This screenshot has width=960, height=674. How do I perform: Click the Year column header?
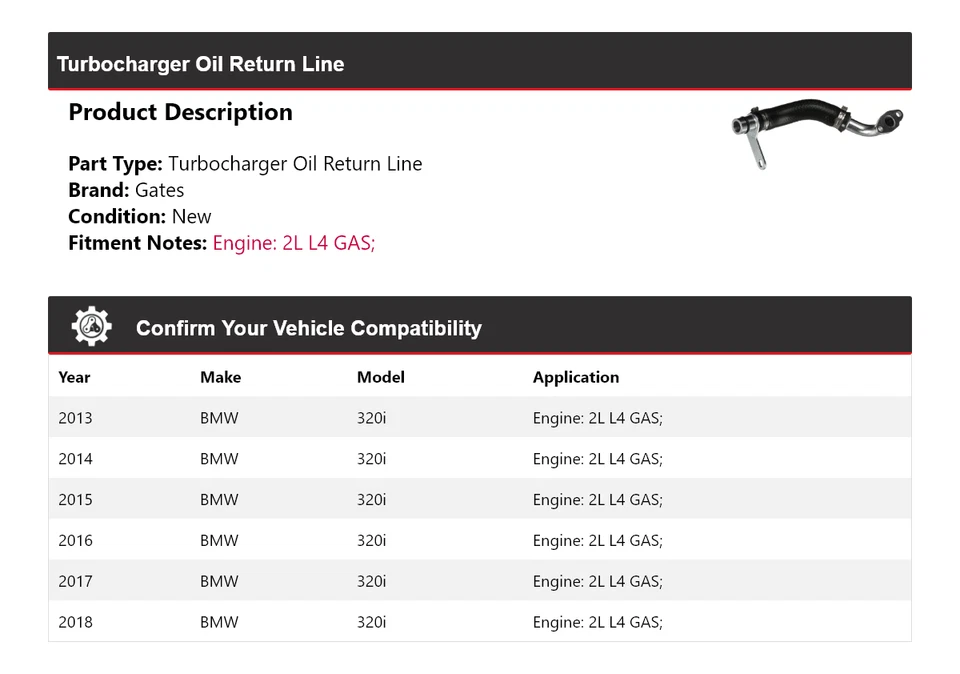tap(74, 377)
